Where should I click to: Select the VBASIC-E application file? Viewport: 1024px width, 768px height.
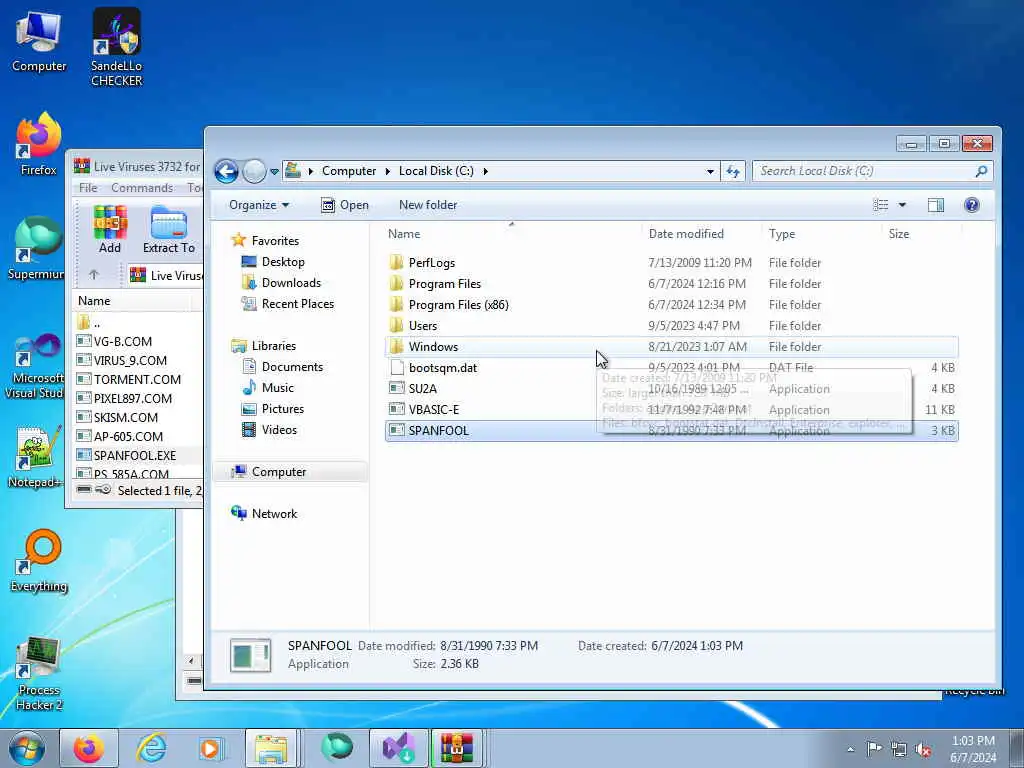tap(671, 409)
